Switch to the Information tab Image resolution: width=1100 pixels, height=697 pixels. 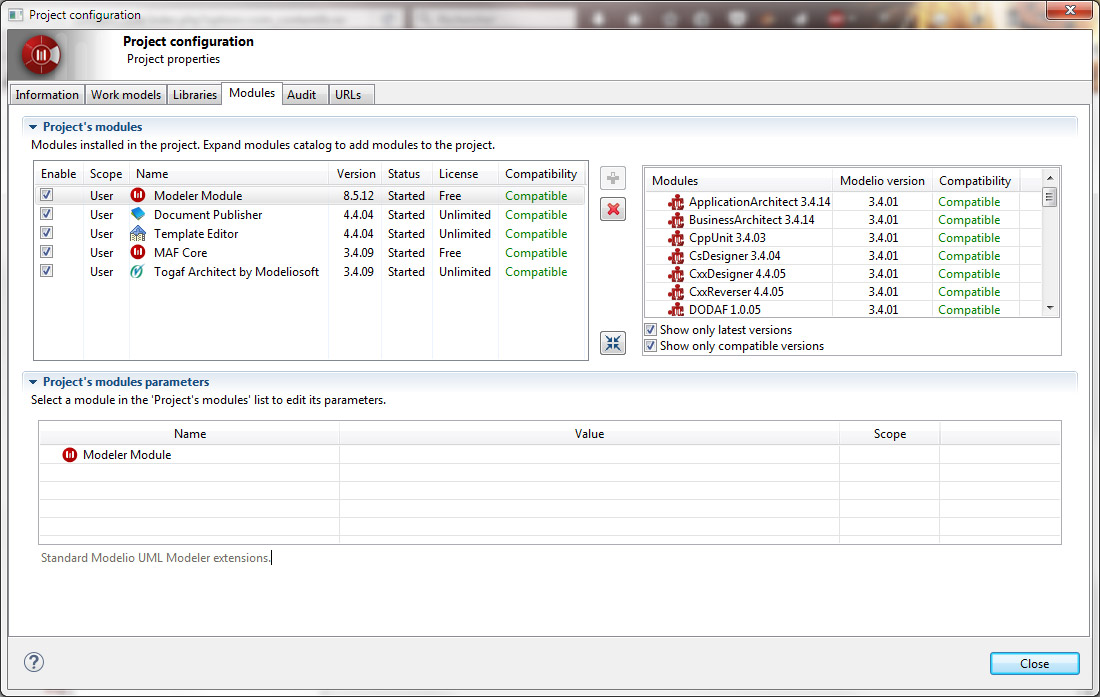(47, 95)
